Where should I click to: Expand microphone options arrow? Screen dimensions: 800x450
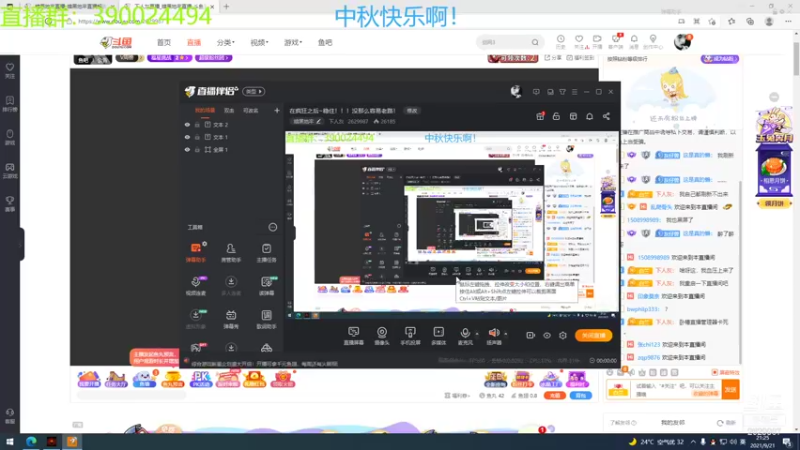click(x=477, y=334)
